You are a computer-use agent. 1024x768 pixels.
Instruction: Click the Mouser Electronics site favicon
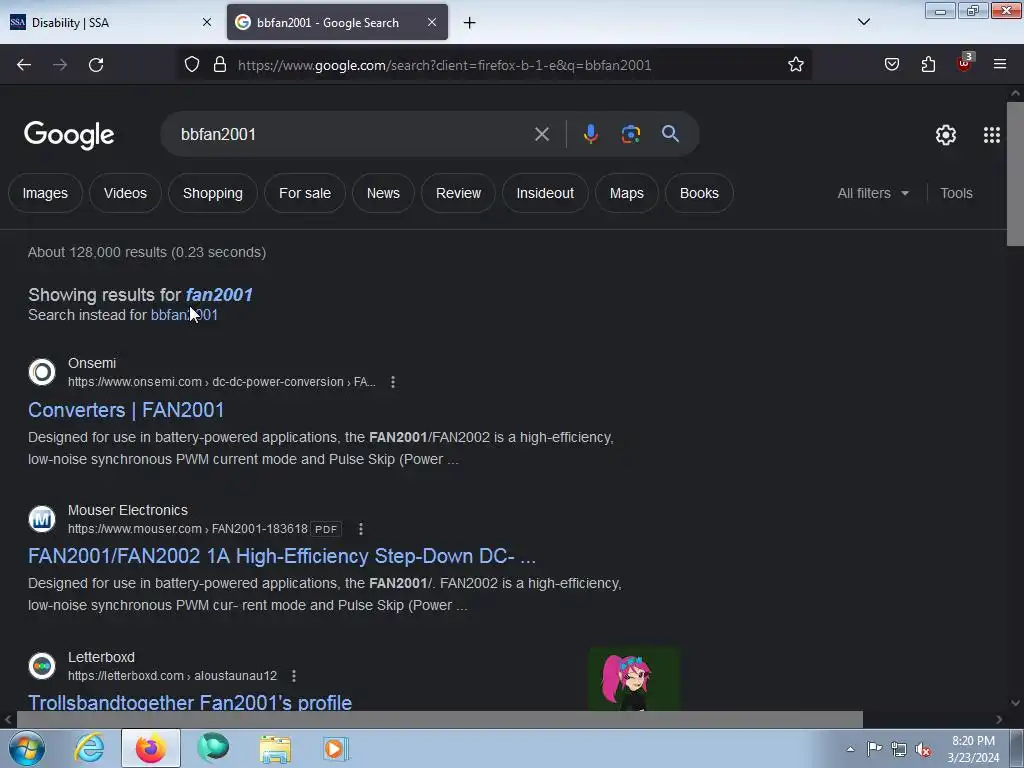tap(42, 519)
